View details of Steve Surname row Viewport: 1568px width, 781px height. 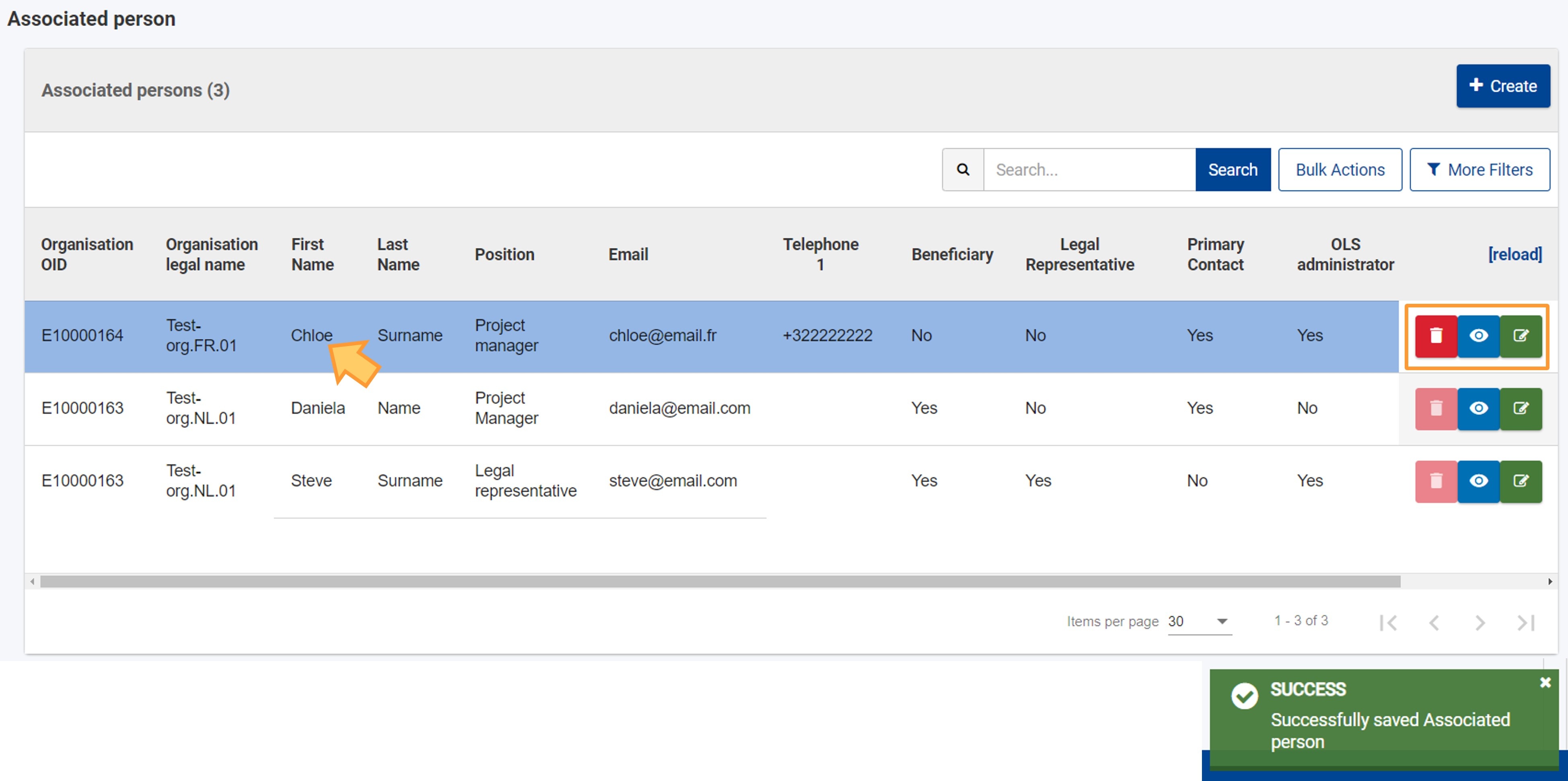[1479, 482]
